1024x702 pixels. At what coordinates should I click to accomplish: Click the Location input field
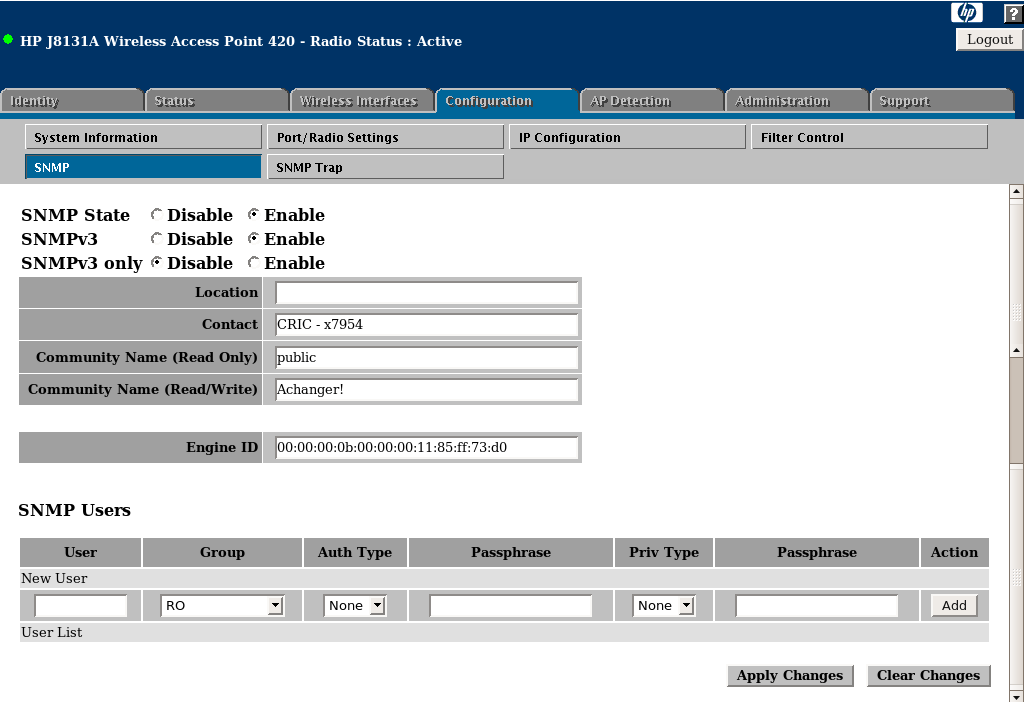(x=427, y=293)
